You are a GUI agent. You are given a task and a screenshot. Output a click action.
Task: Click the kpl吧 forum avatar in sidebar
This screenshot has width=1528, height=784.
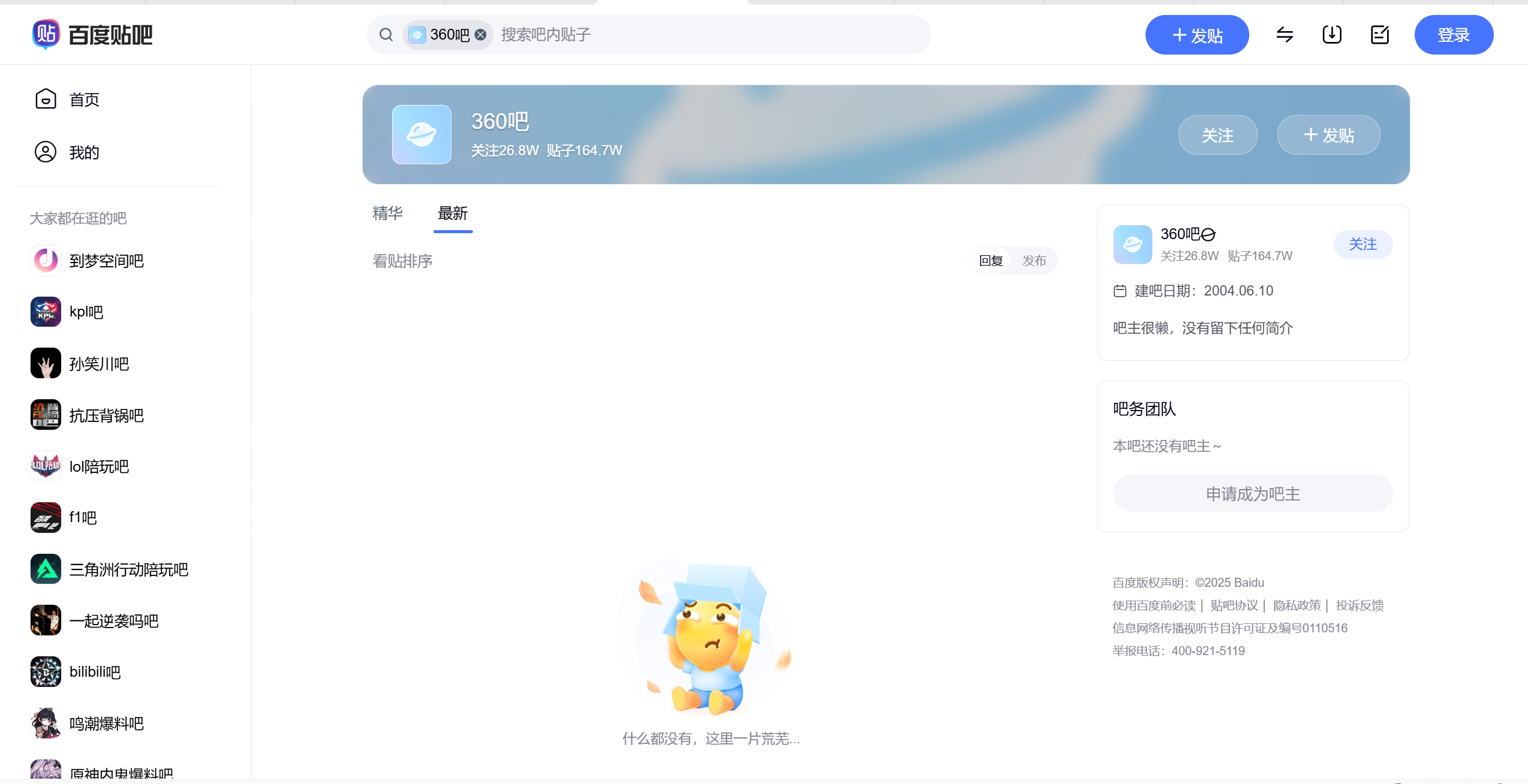tap(46, 311)
